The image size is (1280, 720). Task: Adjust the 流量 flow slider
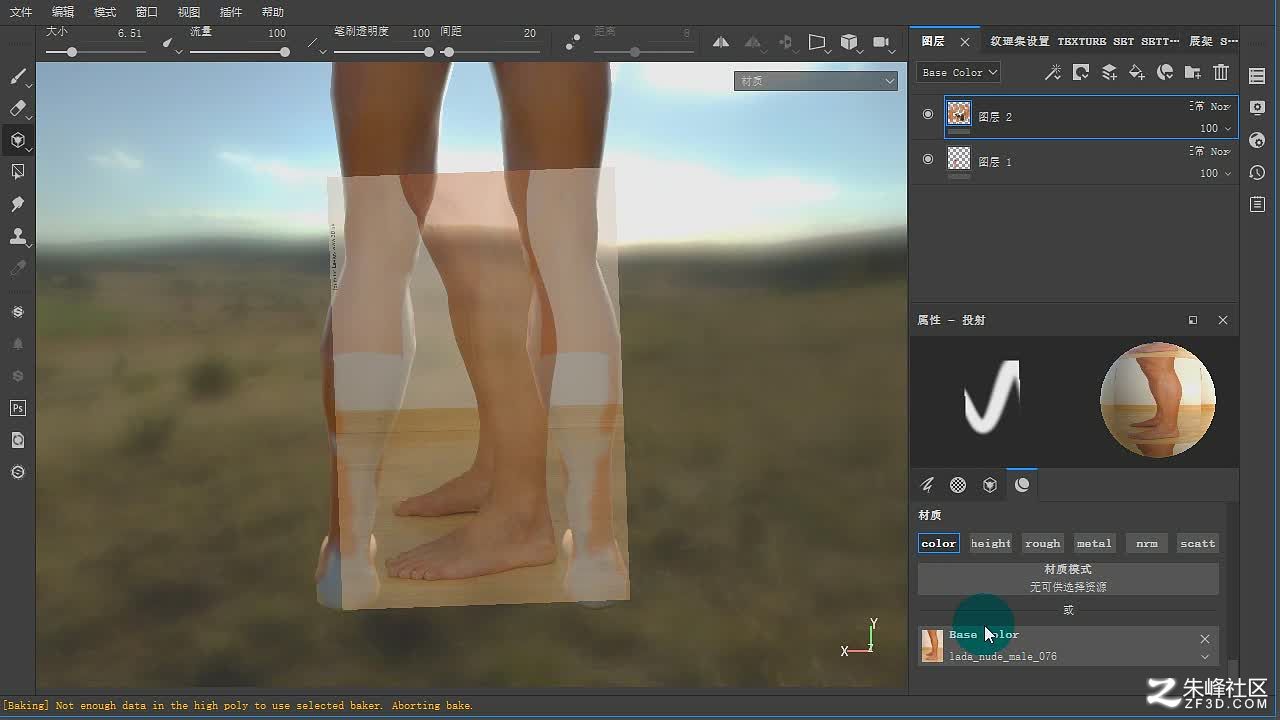240,51
